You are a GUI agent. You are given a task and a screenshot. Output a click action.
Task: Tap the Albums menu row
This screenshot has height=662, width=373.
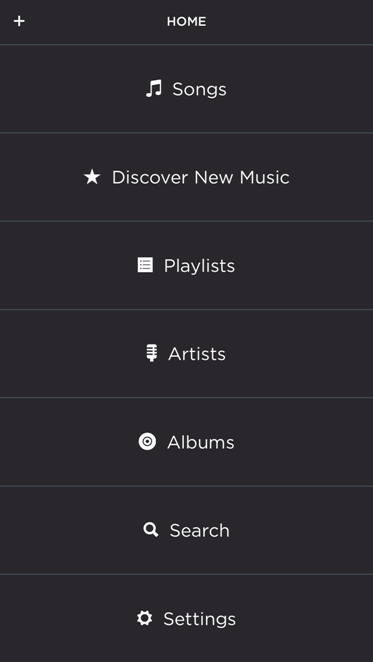tap(186, 442)
